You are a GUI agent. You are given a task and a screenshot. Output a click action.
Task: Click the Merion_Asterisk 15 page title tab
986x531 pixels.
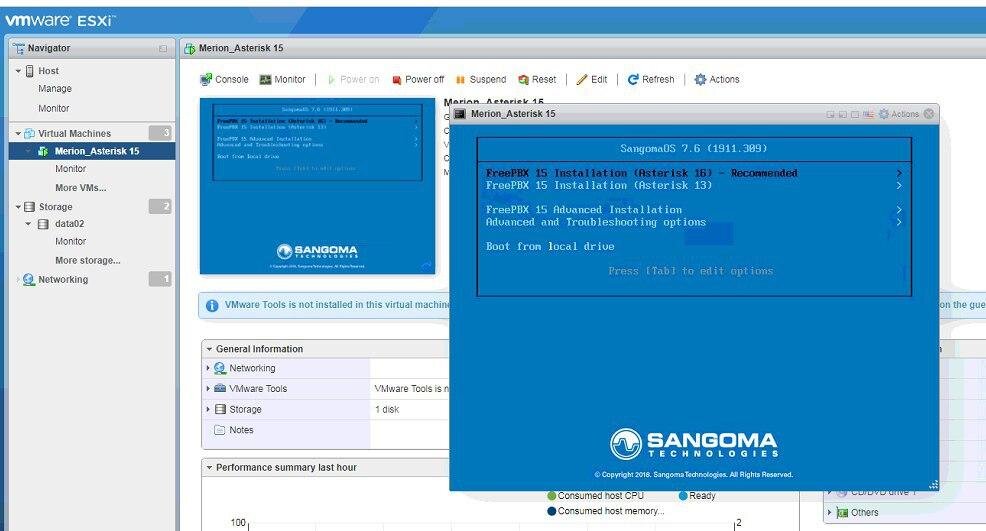coord(241,48)
